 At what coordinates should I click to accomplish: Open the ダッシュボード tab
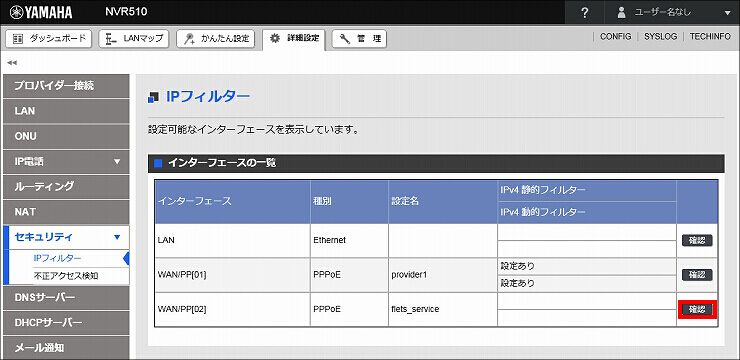(x=49, y=38)
